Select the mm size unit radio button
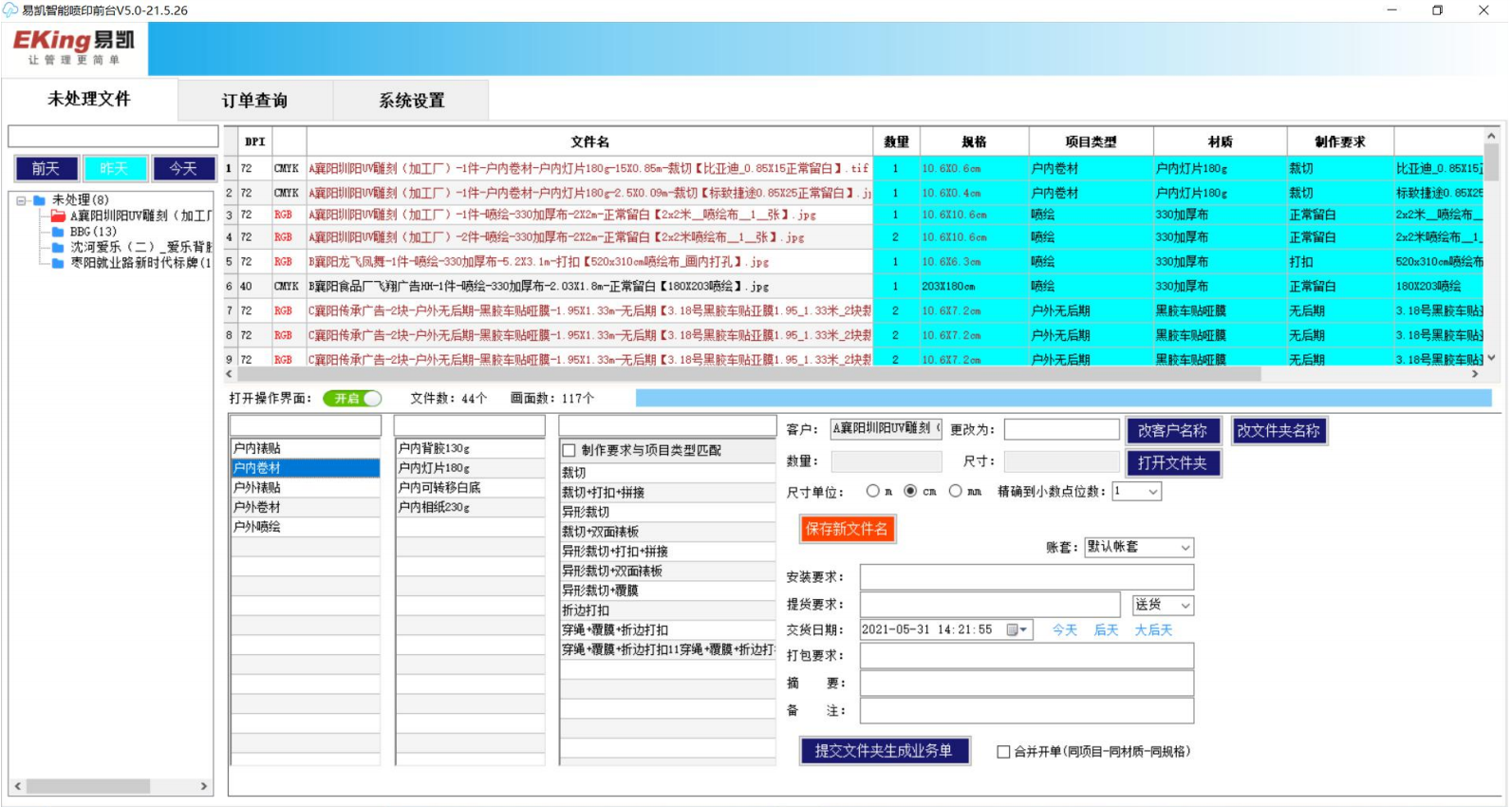Viewport: 1512px width, 807px height. [955, 491]
